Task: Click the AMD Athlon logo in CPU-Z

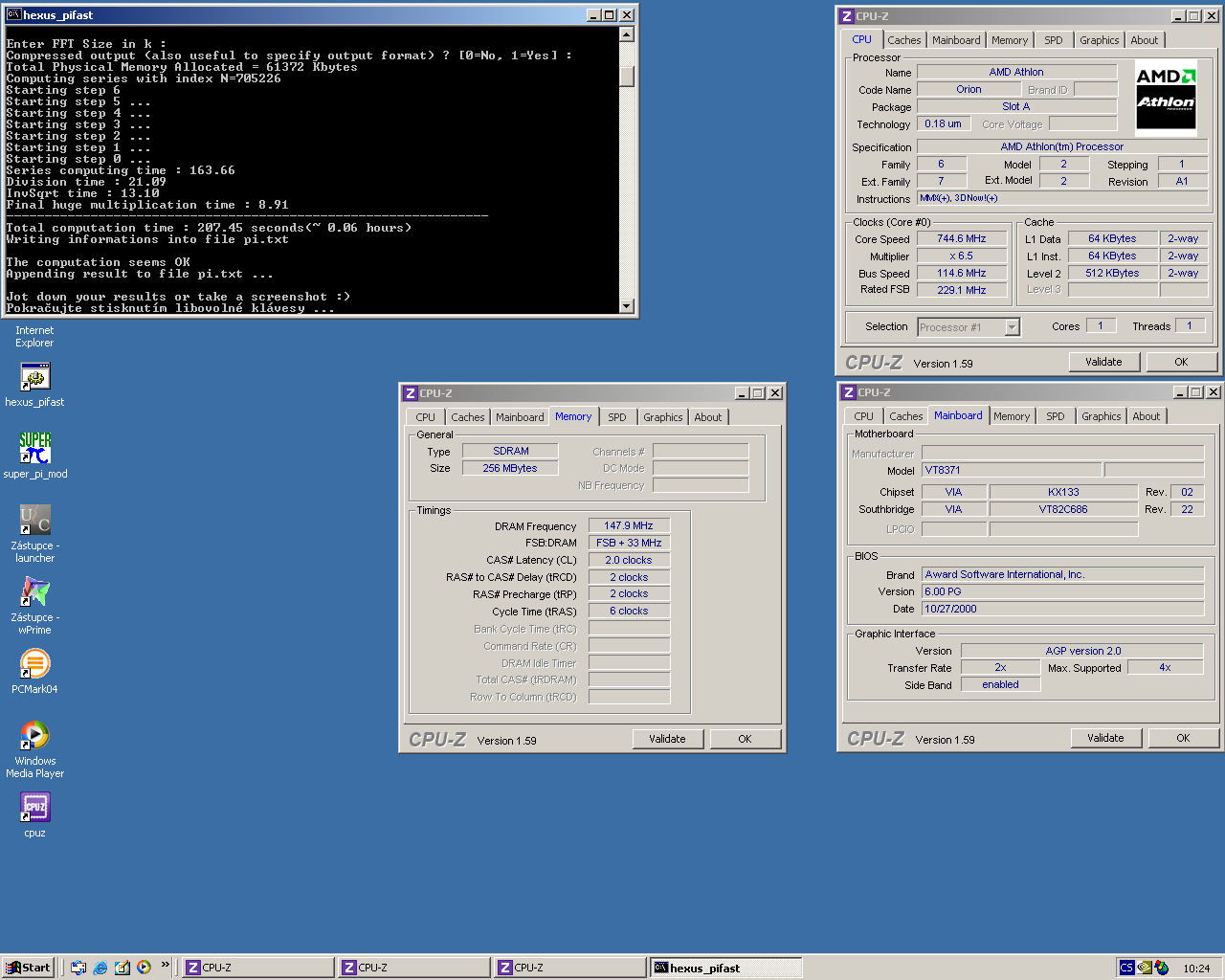Action: click(x=1166, y=97)
